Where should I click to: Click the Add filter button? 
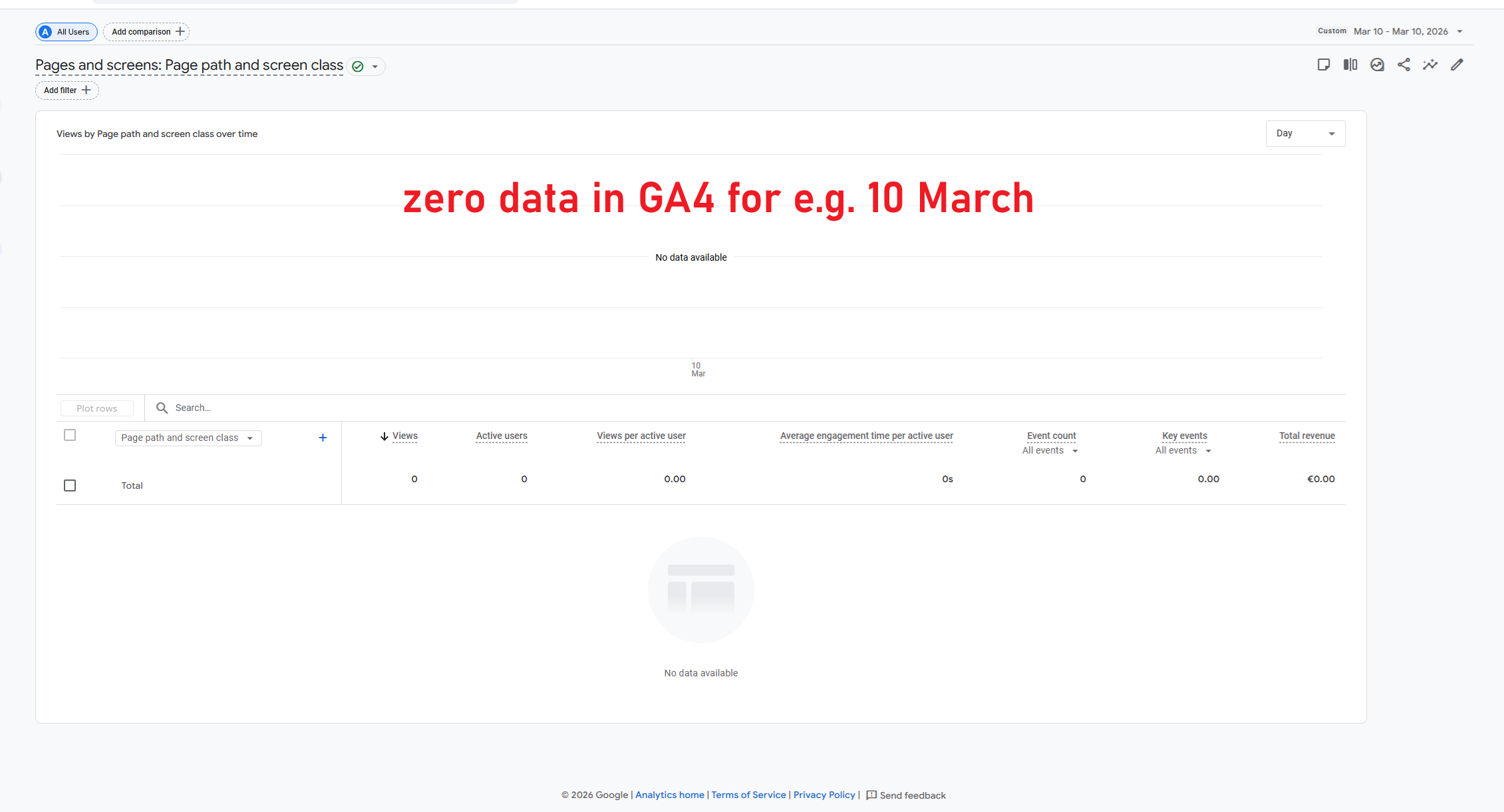[67, 90]
